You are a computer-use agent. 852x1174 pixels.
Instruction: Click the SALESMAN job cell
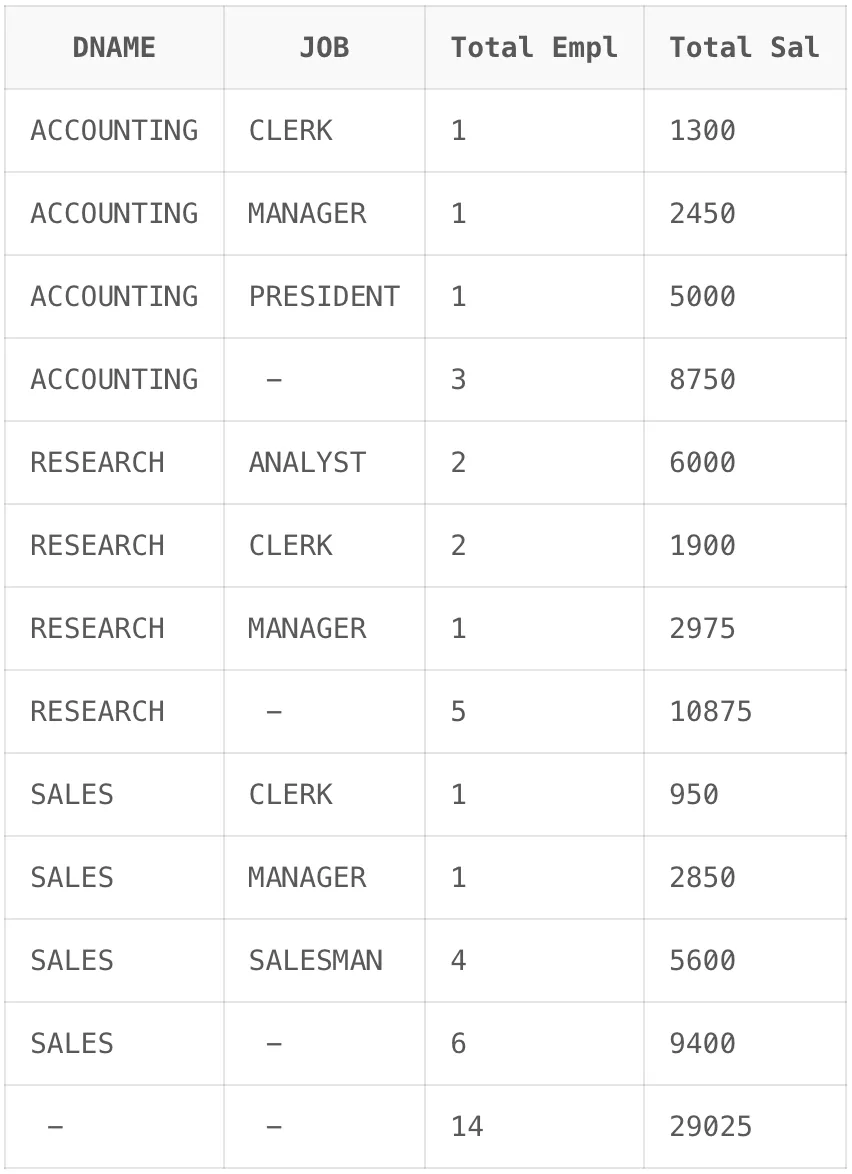[324, 961]
